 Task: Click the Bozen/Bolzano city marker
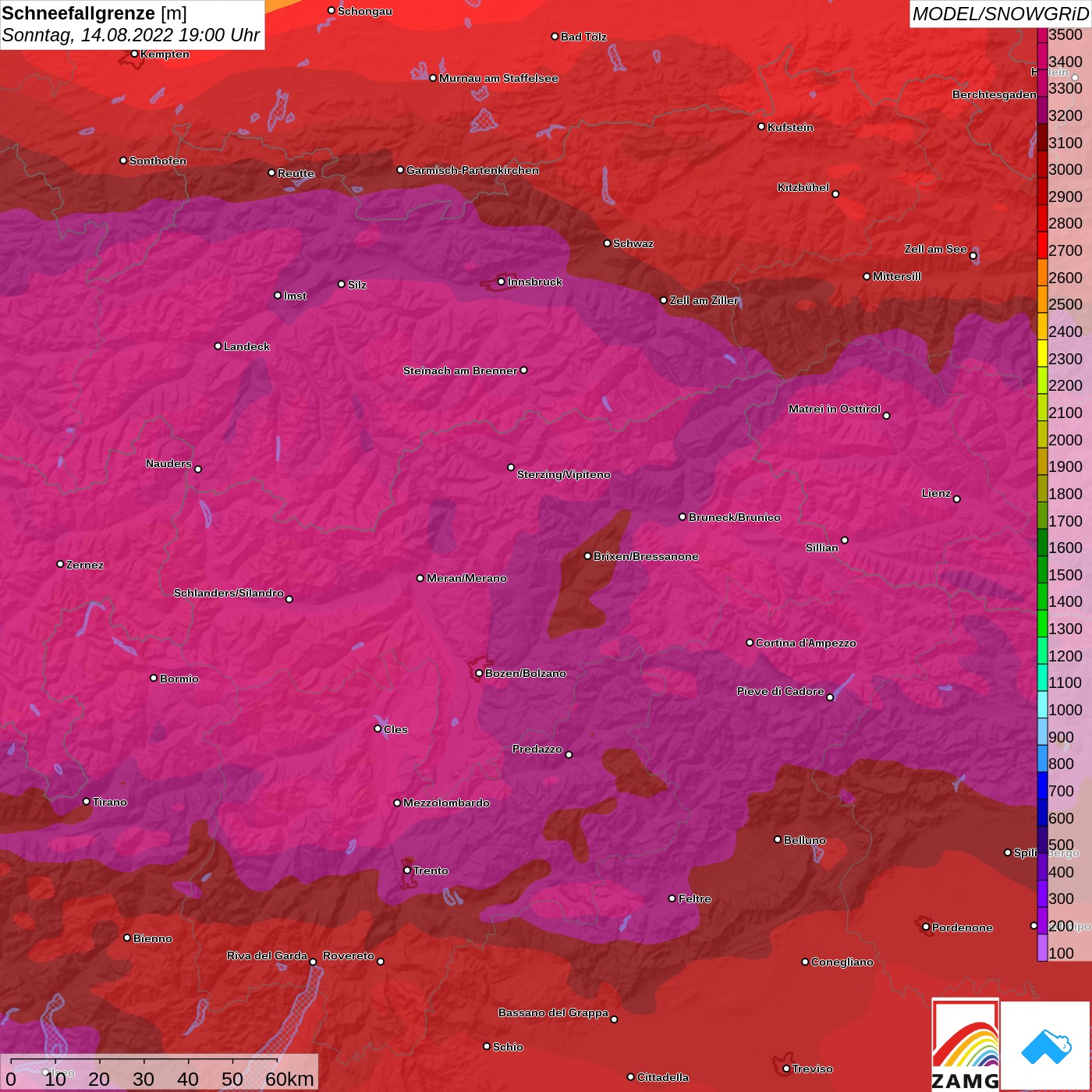tap(479, 673)
